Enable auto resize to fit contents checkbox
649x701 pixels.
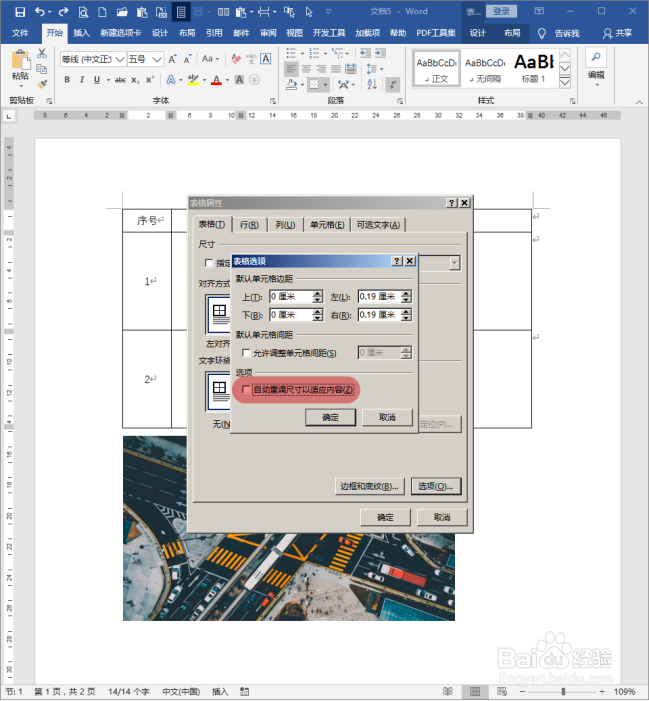pyautogui.click(x=246, y=389)
